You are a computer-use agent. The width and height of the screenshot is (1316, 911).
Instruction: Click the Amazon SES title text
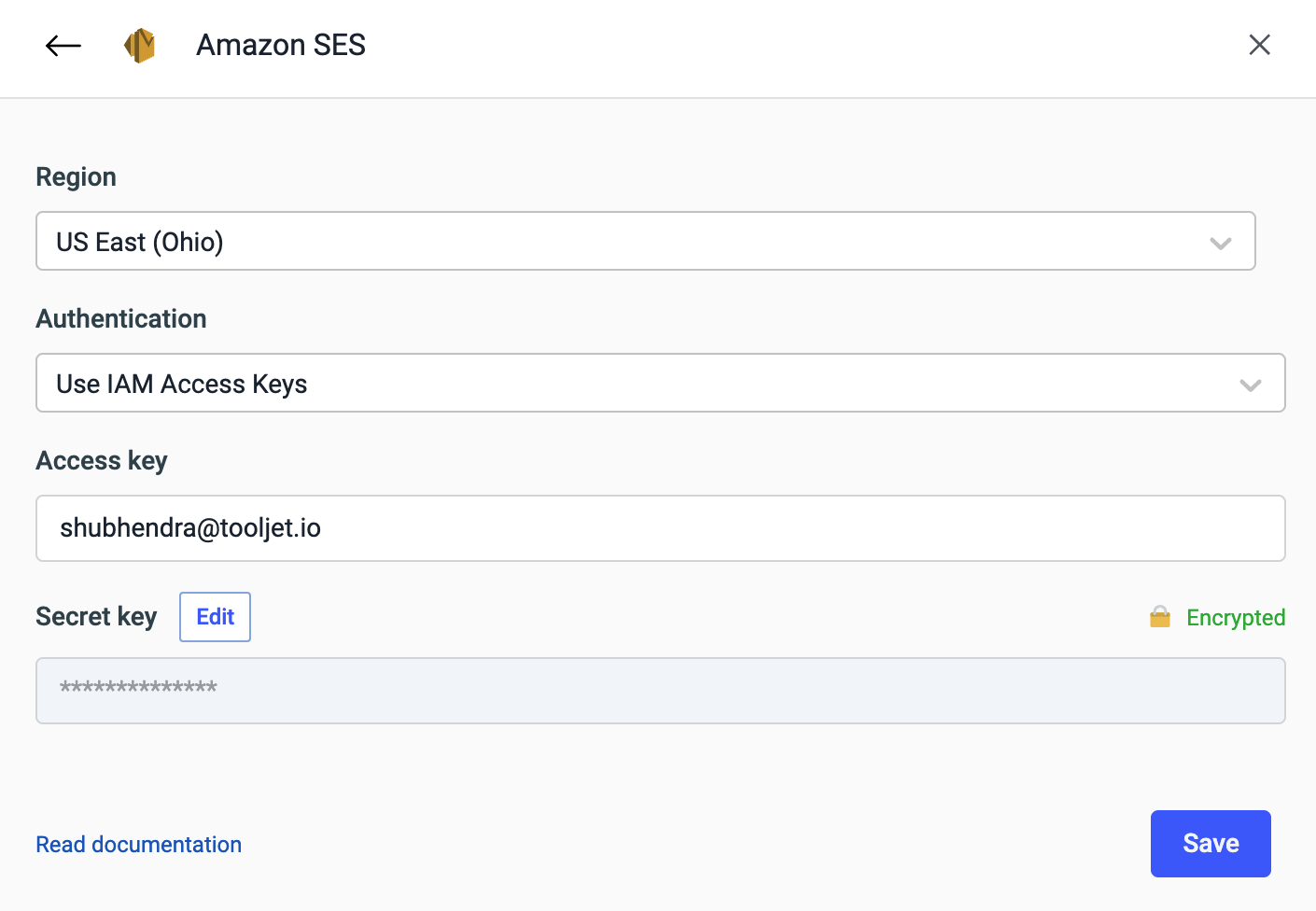pyautogui.click(x=280, y=45)
